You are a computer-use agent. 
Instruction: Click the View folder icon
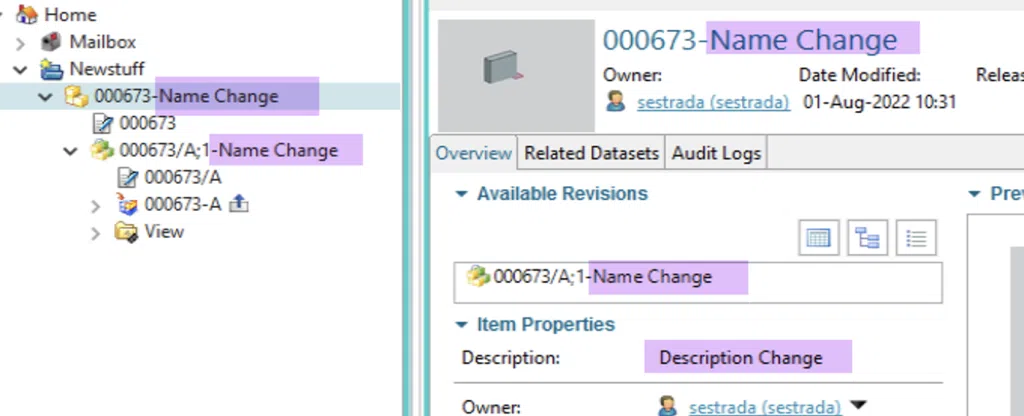click(x=126, y=232)
